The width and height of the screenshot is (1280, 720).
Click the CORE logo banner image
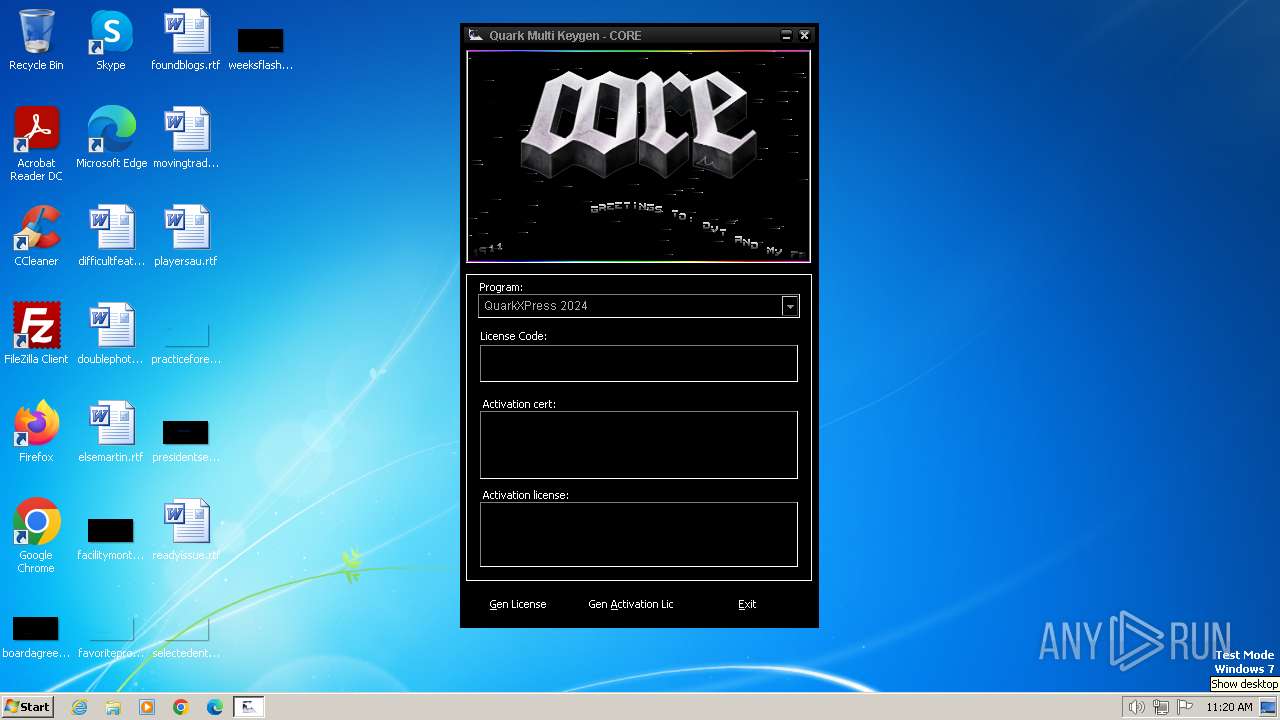pos(638,157)
